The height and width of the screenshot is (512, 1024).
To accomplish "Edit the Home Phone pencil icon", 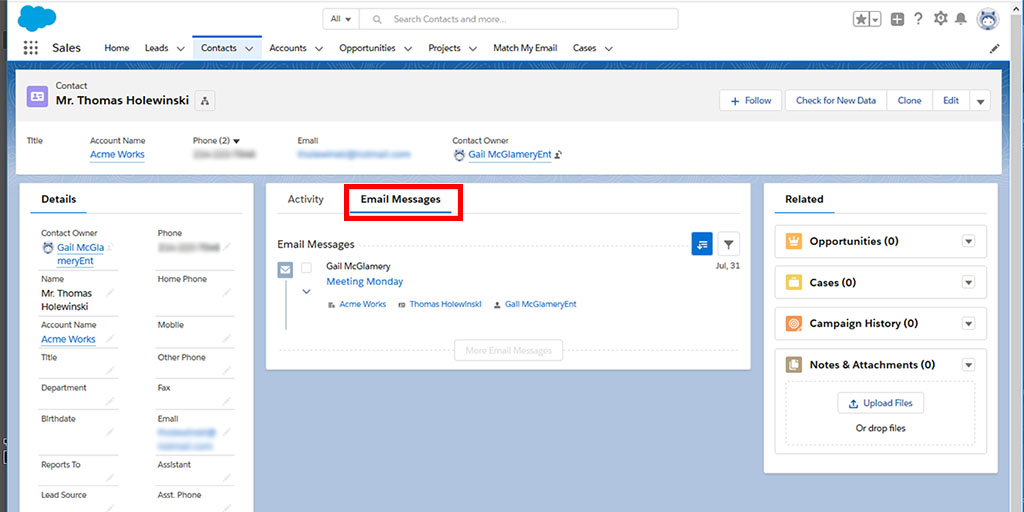I will 226,293.
